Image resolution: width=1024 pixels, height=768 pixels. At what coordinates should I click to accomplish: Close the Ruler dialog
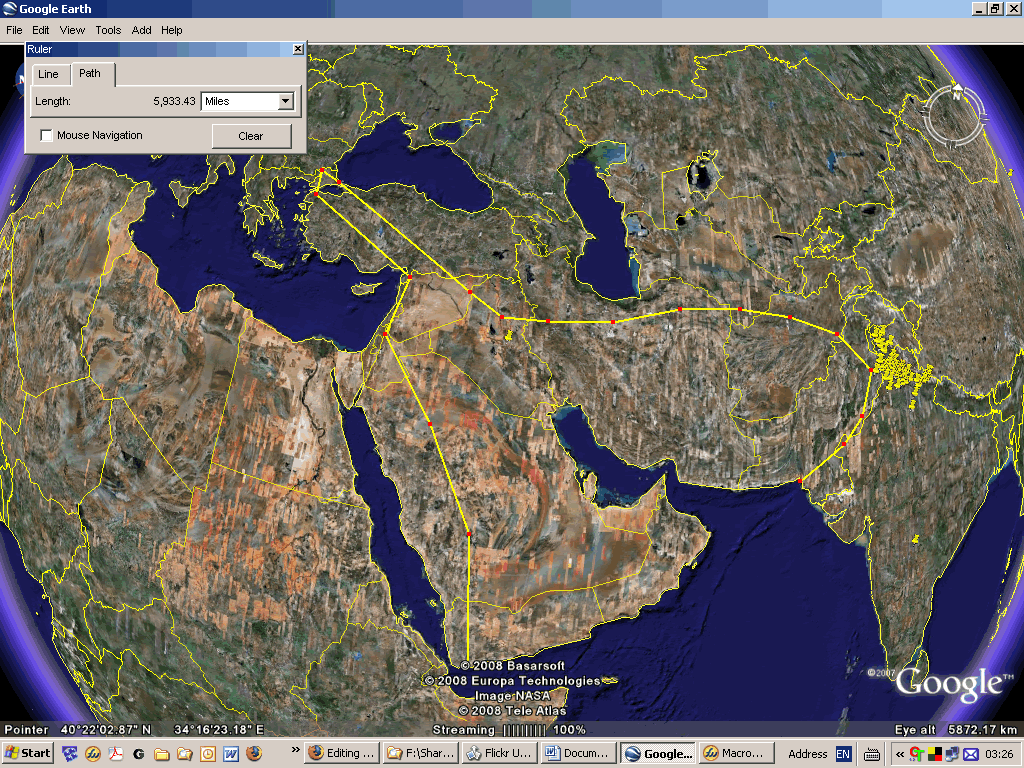click(298, 49)
